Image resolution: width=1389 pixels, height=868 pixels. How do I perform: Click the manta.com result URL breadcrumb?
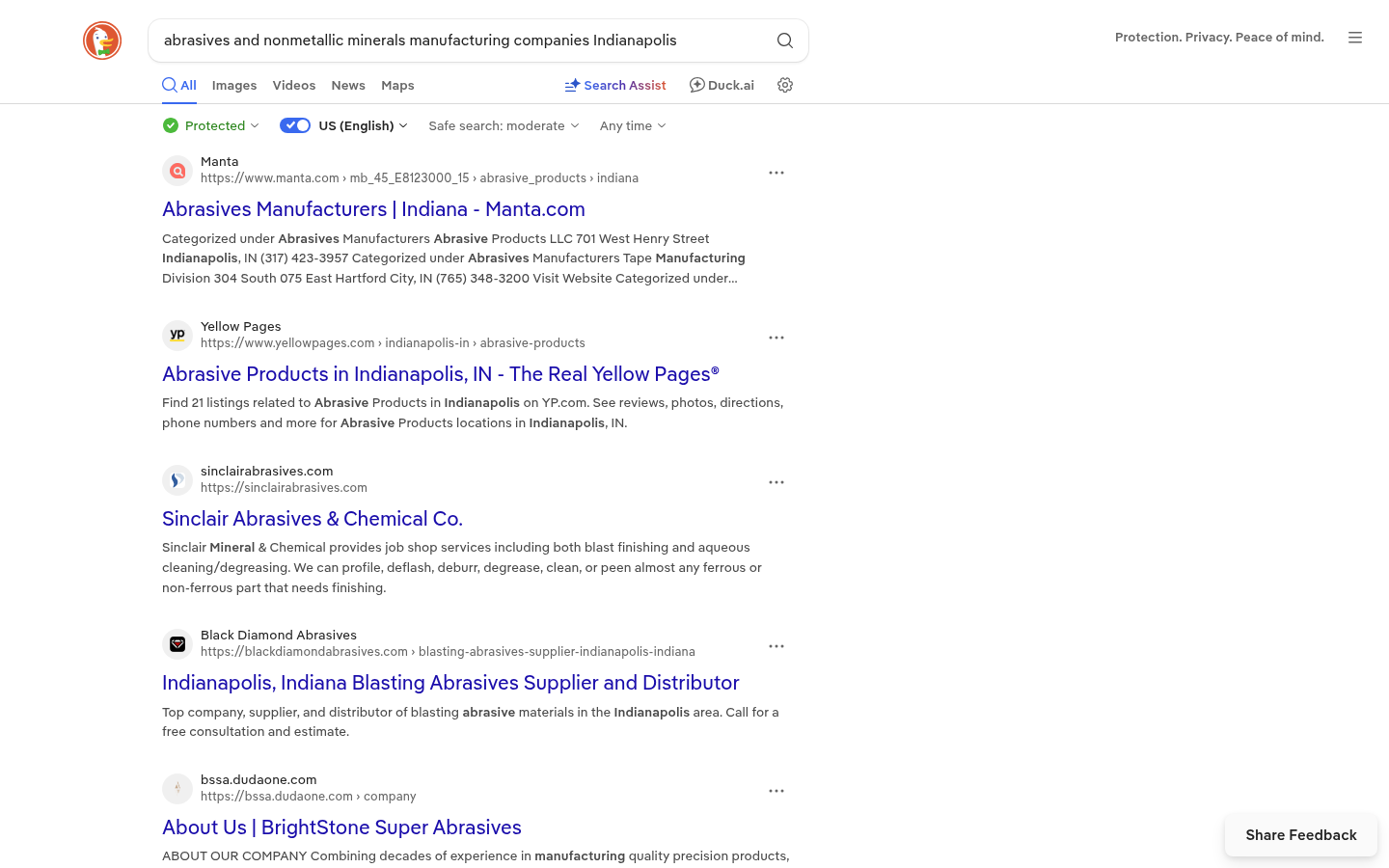420,178
